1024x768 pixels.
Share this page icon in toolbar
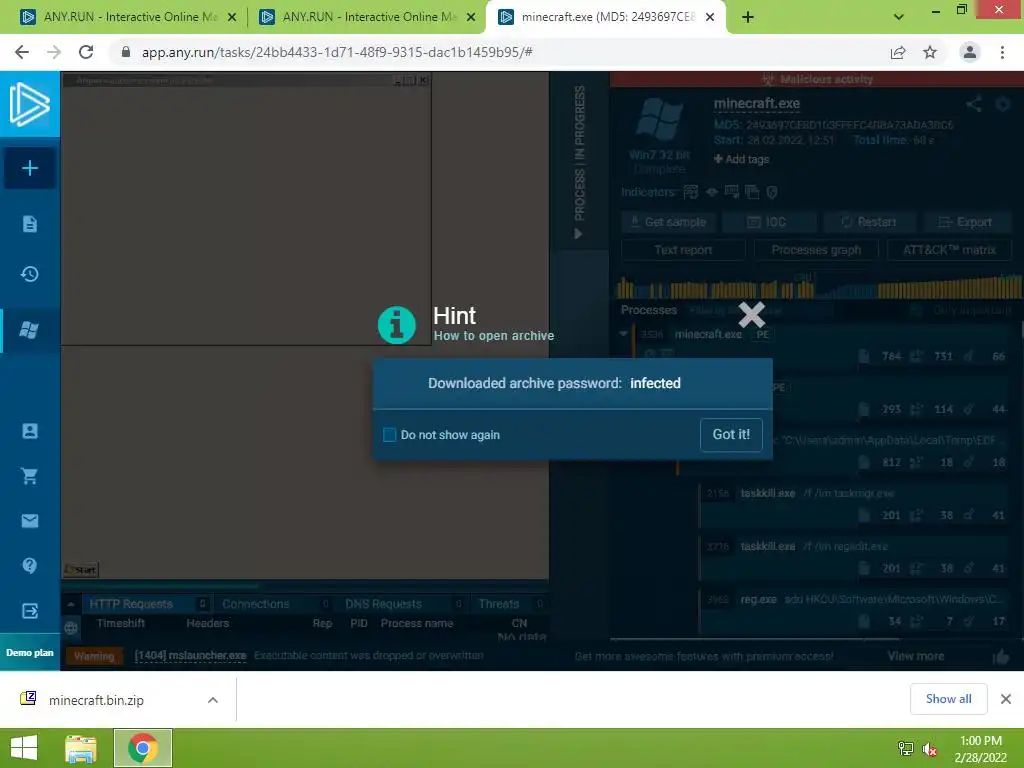[898, 53]
